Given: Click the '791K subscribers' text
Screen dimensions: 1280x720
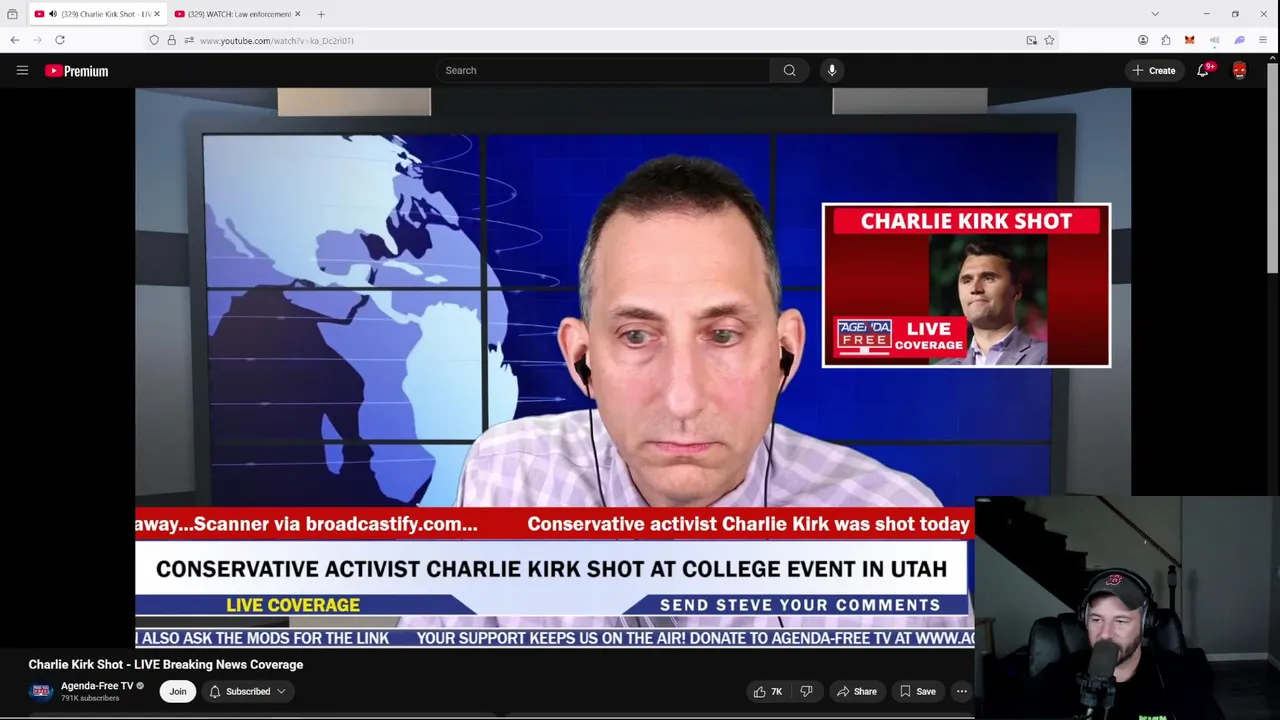Looking at the screenshot, I should [90, 698].
